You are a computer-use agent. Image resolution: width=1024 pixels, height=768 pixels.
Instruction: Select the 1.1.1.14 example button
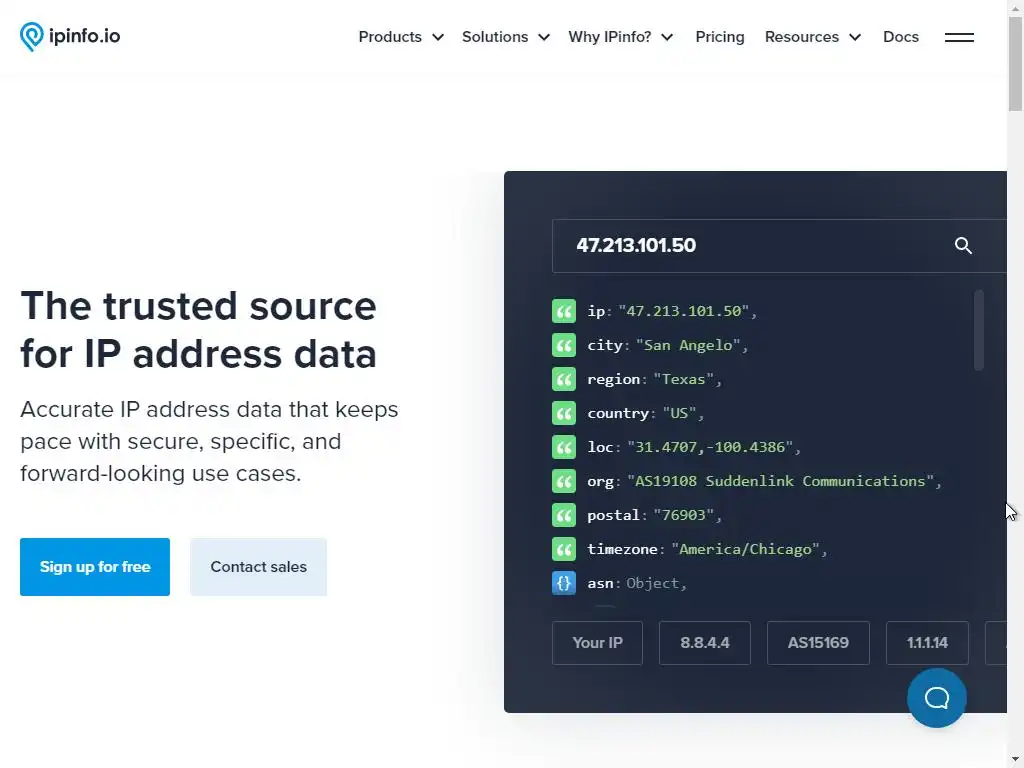(x=927, y=643)
